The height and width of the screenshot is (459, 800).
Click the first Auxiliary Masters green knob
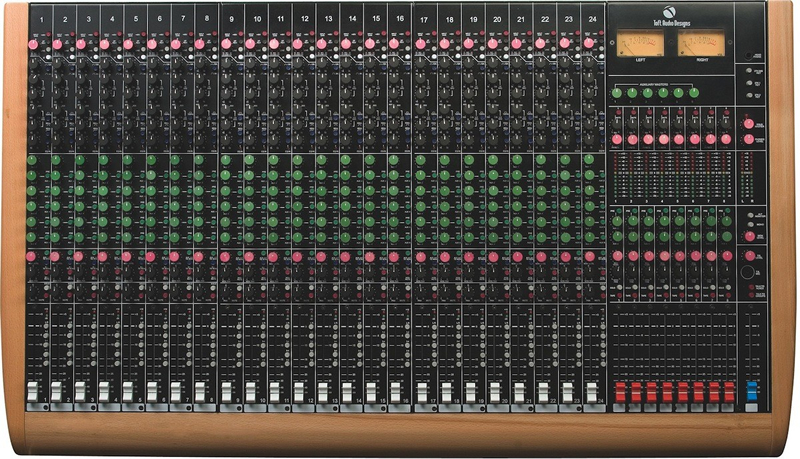pyautogui.click(x=616, y=93)
